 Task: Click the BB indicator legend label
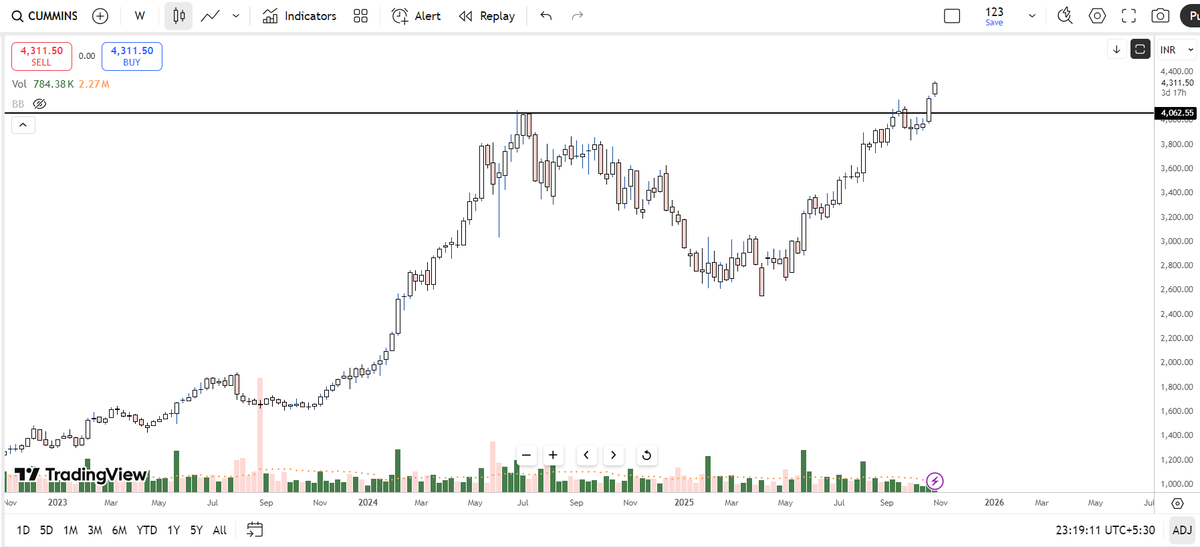pos(18,104)
